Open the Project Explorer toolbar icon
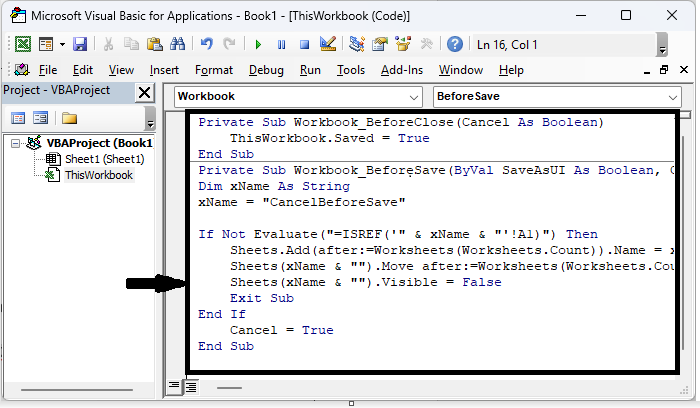This screenshot has width=700, height=408. (357, 44)
